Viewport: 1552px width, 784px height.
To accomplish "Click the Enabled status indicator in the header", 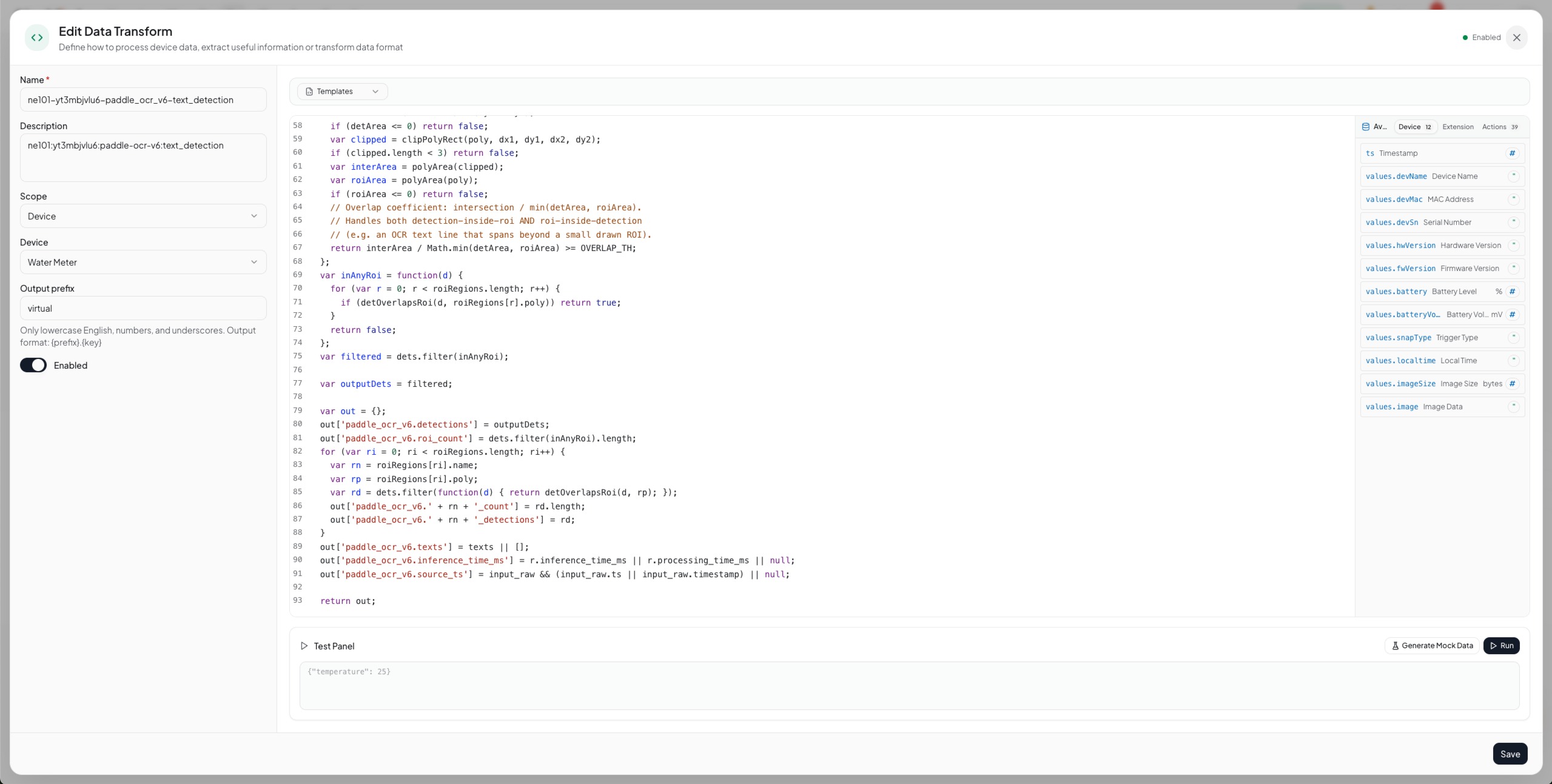I will (x=1482, y=38).
